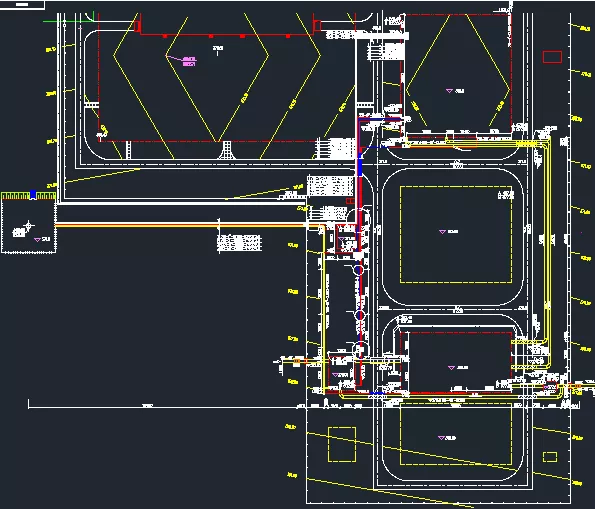Select green horizontal line at top-left
Viewport: 595px width, 509px height.
click(68, 21)
